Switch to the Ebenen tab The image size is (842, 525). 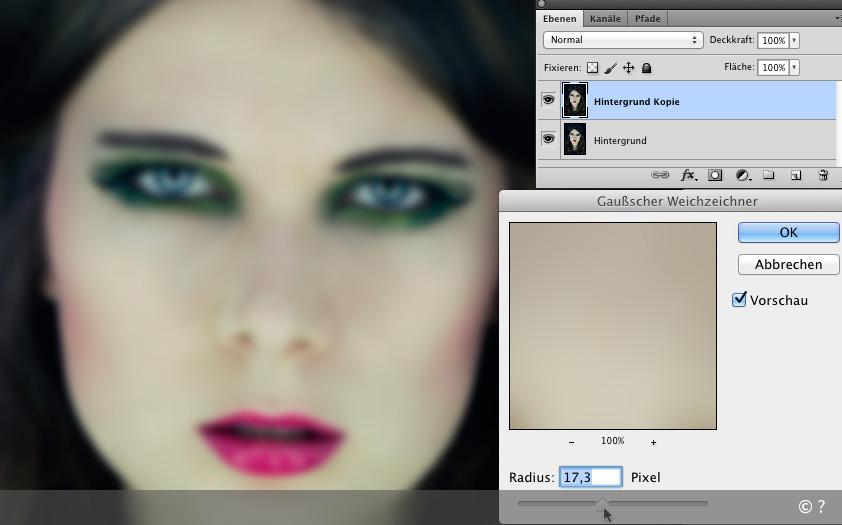[x=560, y=19]
